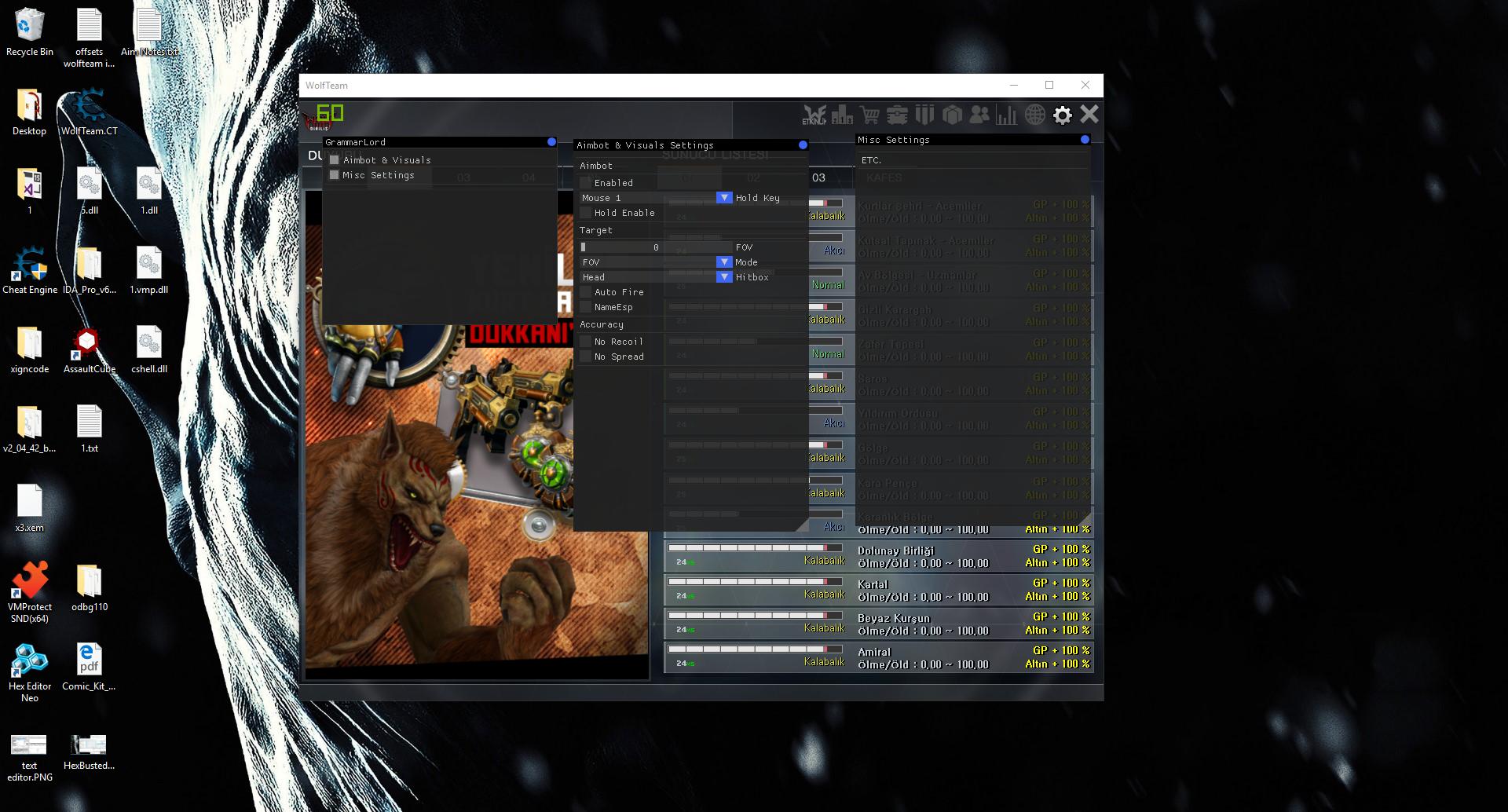Open the globe web icon
Image resolution: width=1508 pixels, height=812 pixels.
(1035, 115)
